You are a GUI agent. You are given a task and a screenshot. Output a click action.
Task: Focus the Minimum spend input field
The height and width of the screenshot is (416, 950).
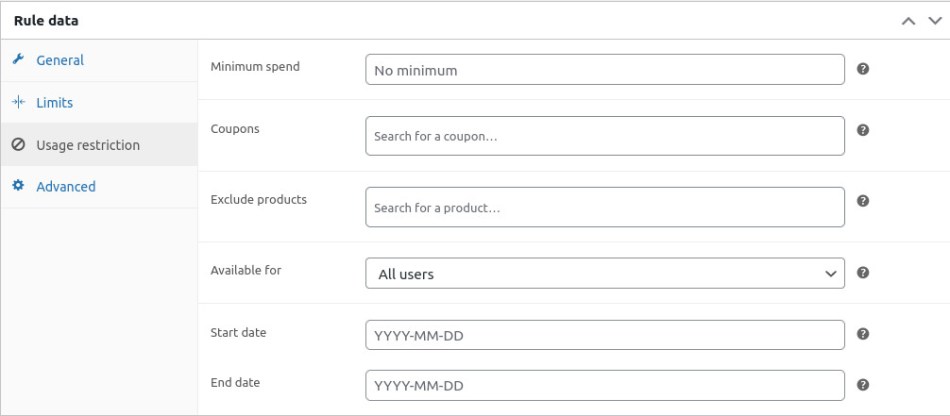[604, 70]
